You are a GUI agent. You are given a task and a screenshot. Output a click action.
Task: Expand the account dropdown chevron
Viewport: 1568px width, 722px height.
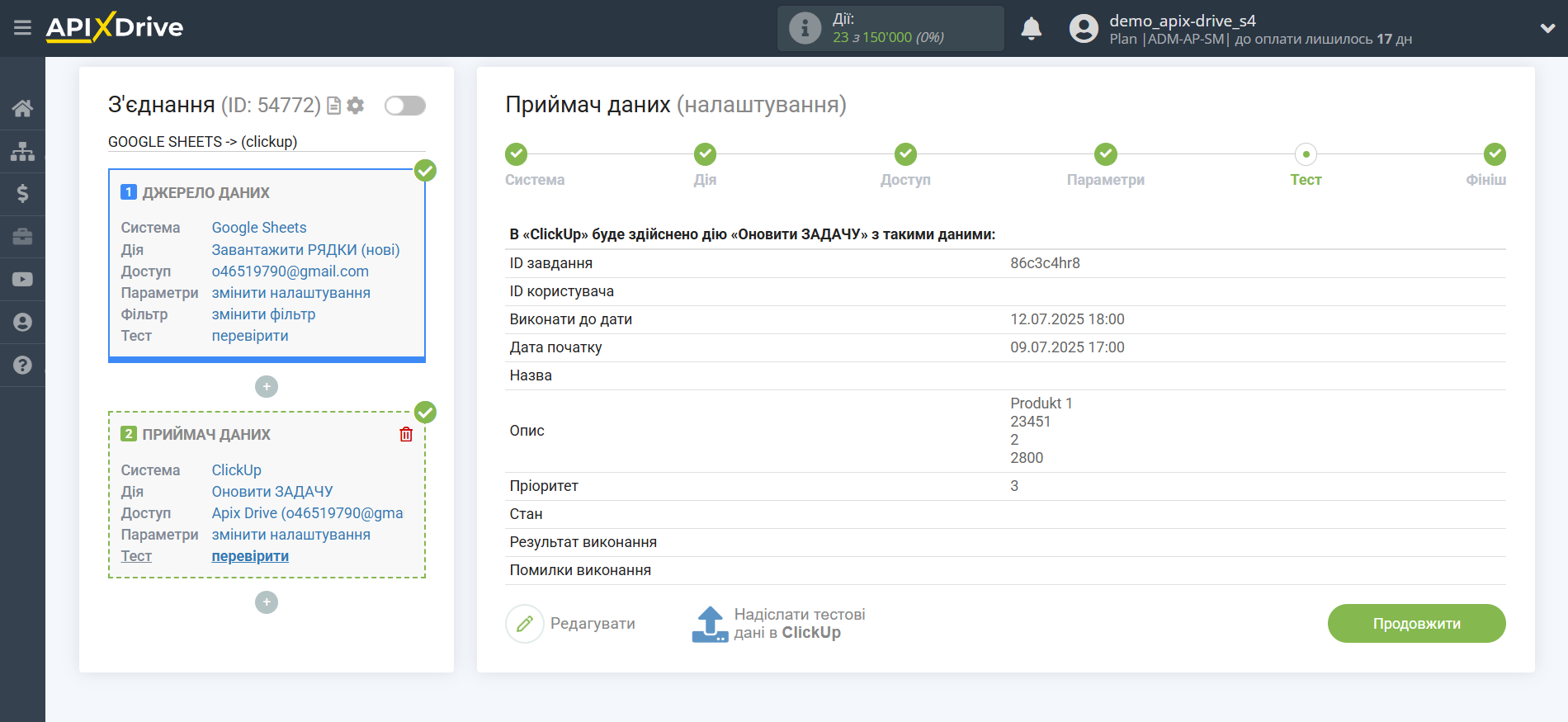tap(1547, 29)
